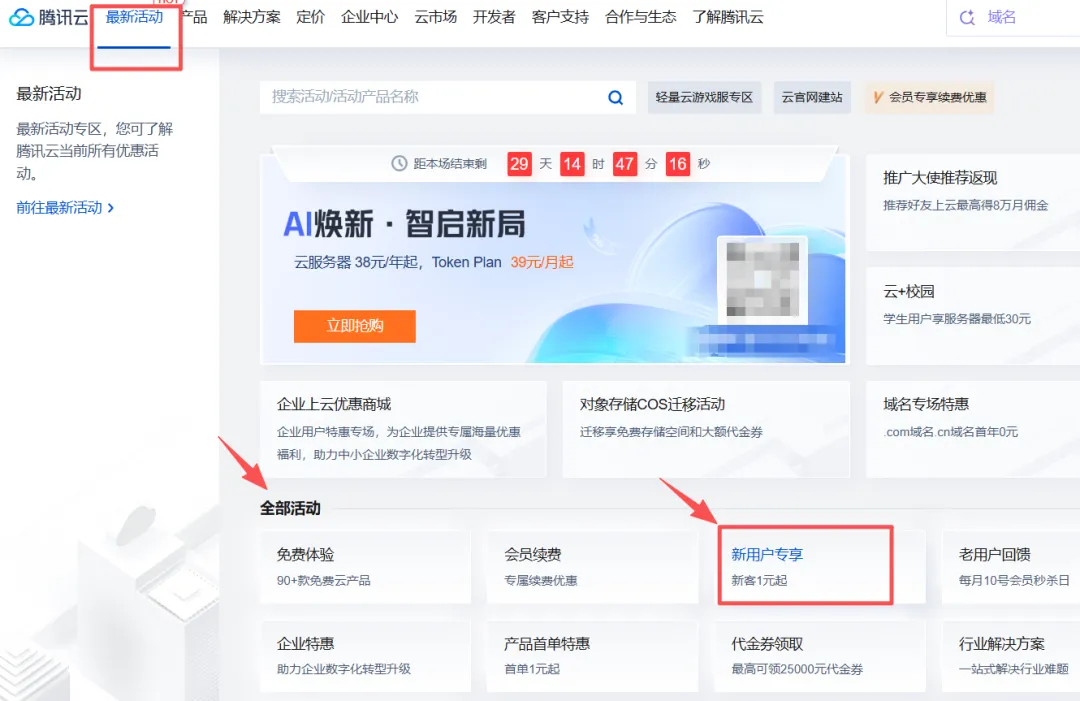
Task: Click the clock icon beside countdown
Action: [399, 164]
